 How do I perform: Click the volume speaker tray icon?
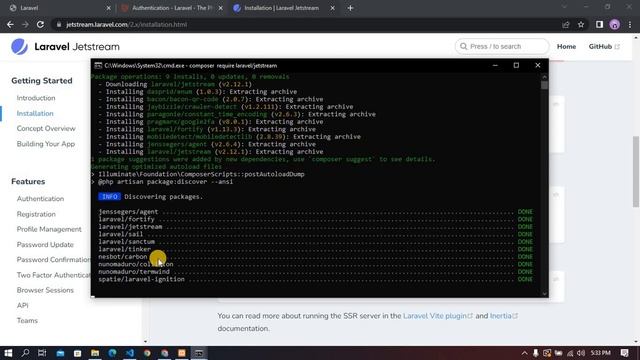(x=581, y=353)
